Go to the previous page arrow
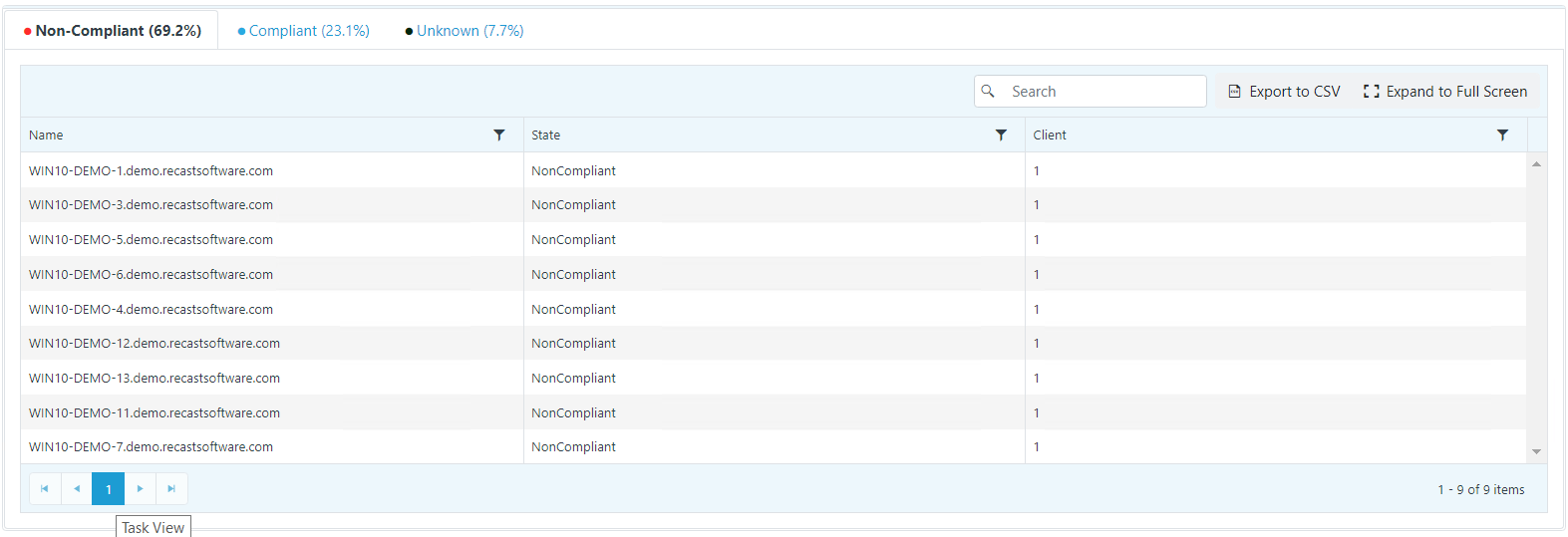 (77, 489)
